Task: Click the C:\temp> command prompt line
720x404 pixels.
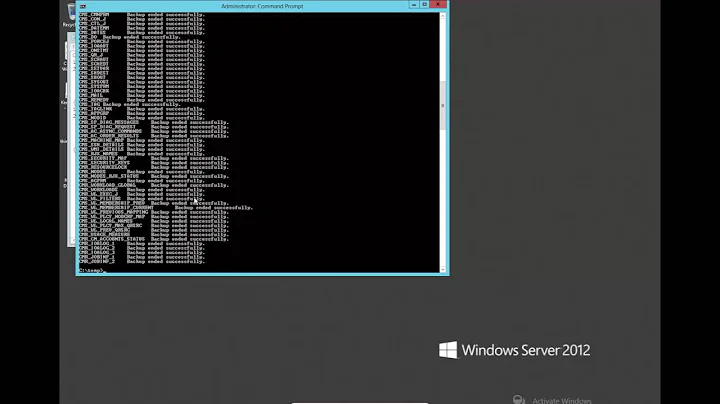Action: [x=92, y=270]
